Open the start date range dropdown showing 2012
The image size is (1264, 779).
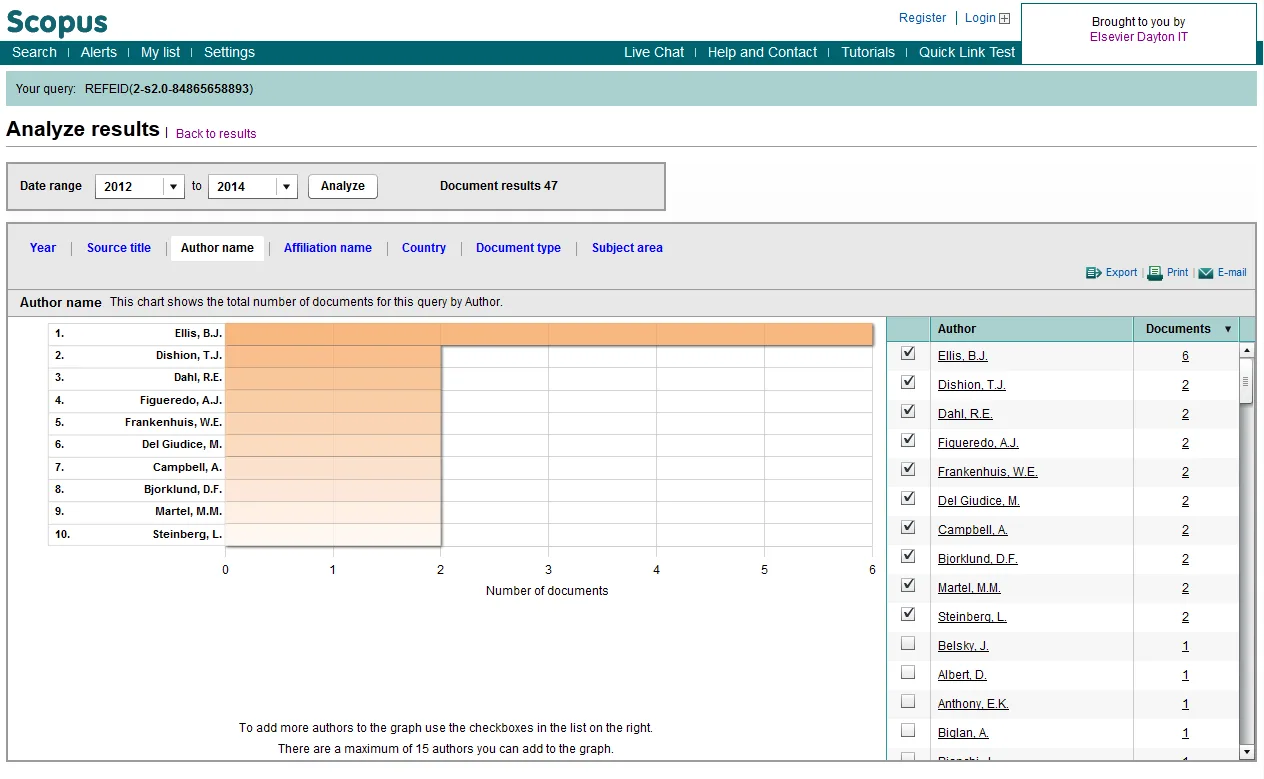tap(172, 186)
